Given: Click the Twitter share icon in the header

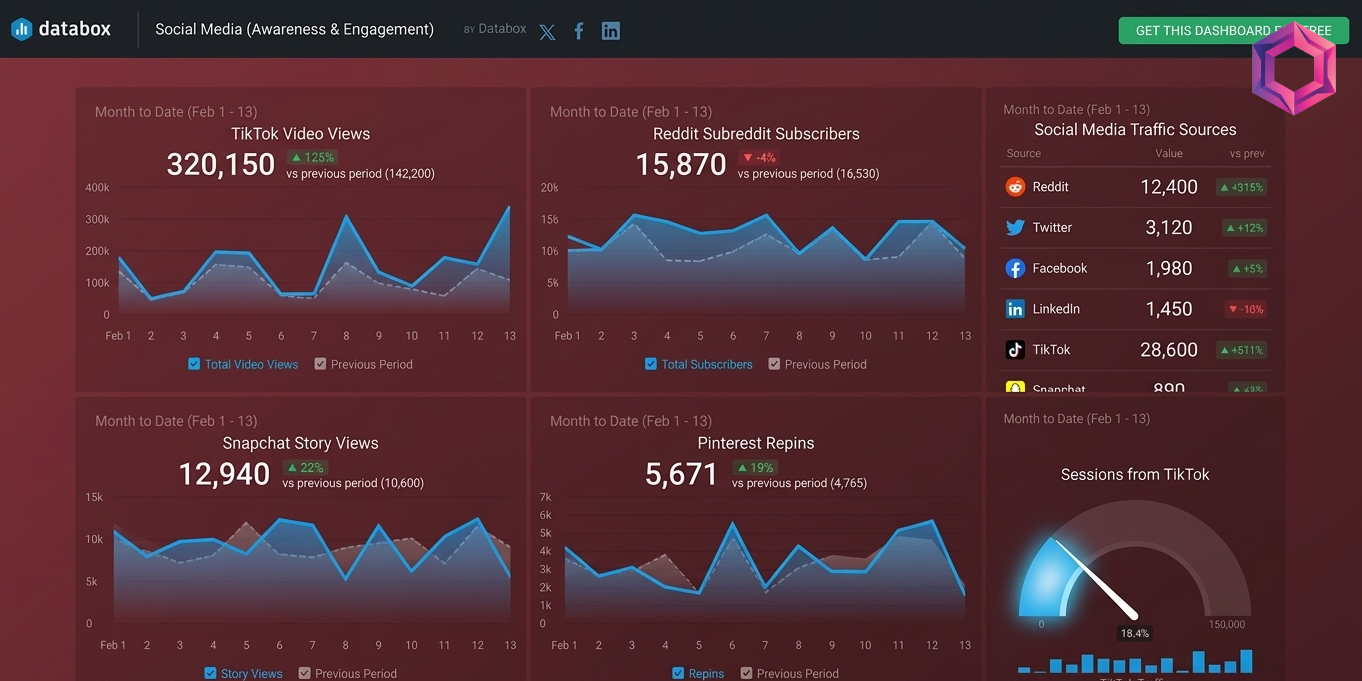Looking at the screenshot, I should (547, 31).
